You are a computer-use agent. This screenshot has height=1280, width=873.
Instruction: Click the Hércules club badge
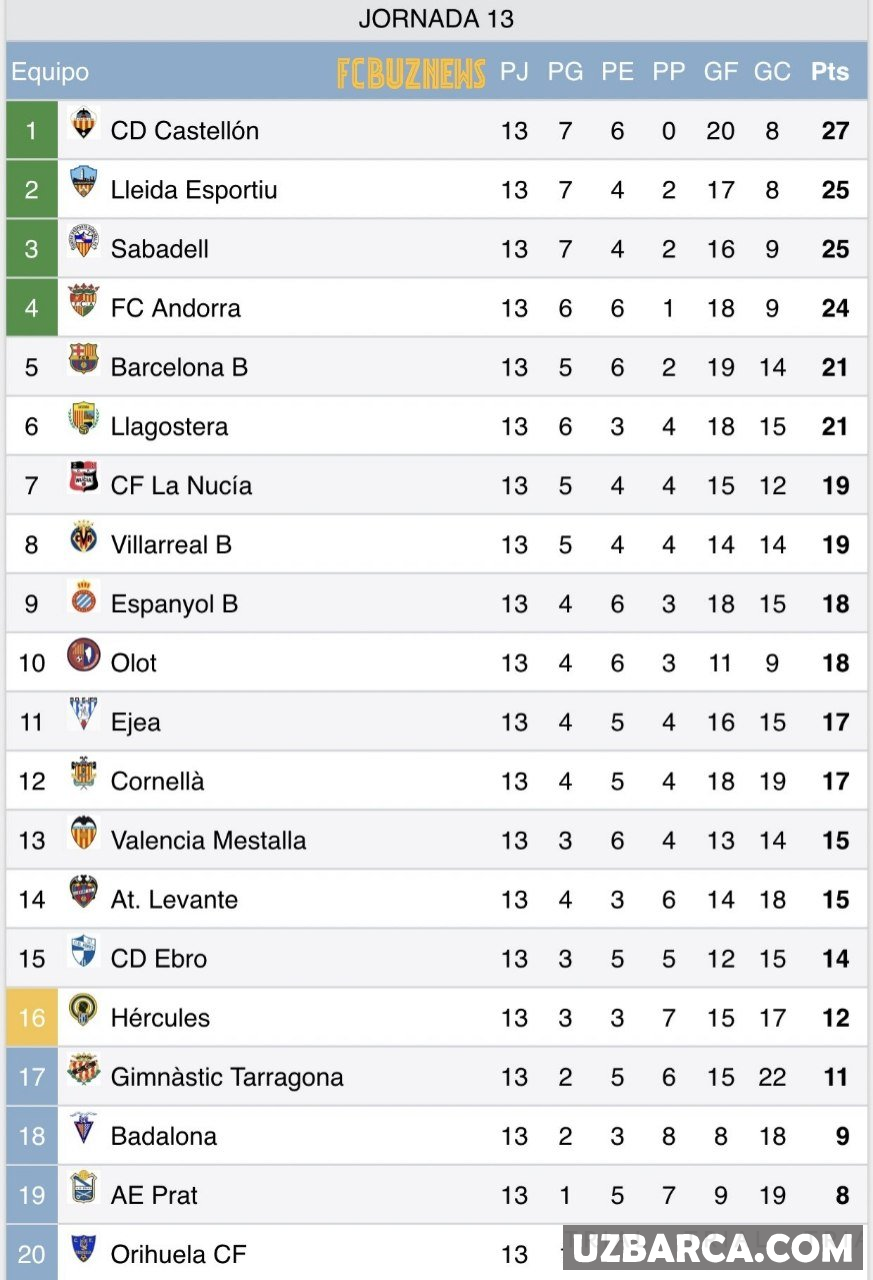(x=84, y=1011)
